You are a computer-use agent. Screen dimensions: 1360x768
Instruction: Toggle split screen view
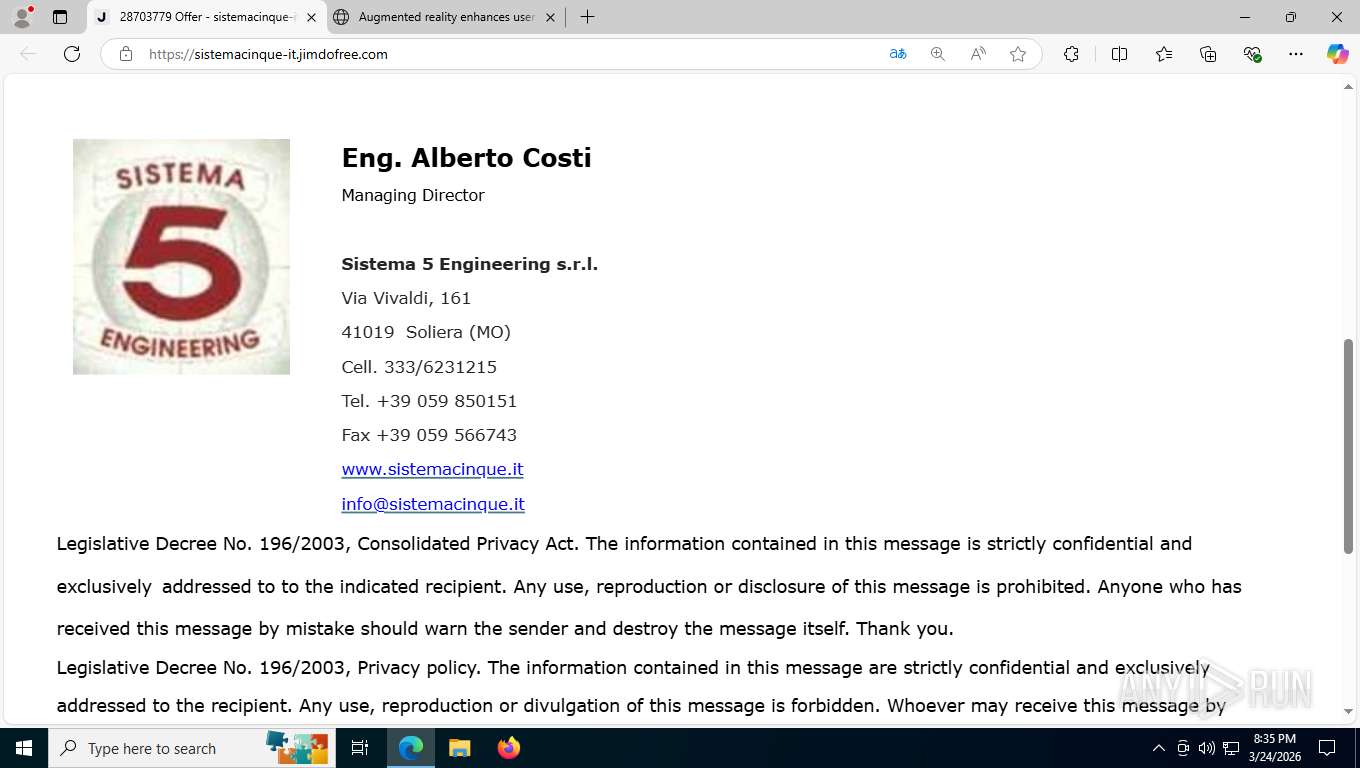click(x=1119, y=54)
